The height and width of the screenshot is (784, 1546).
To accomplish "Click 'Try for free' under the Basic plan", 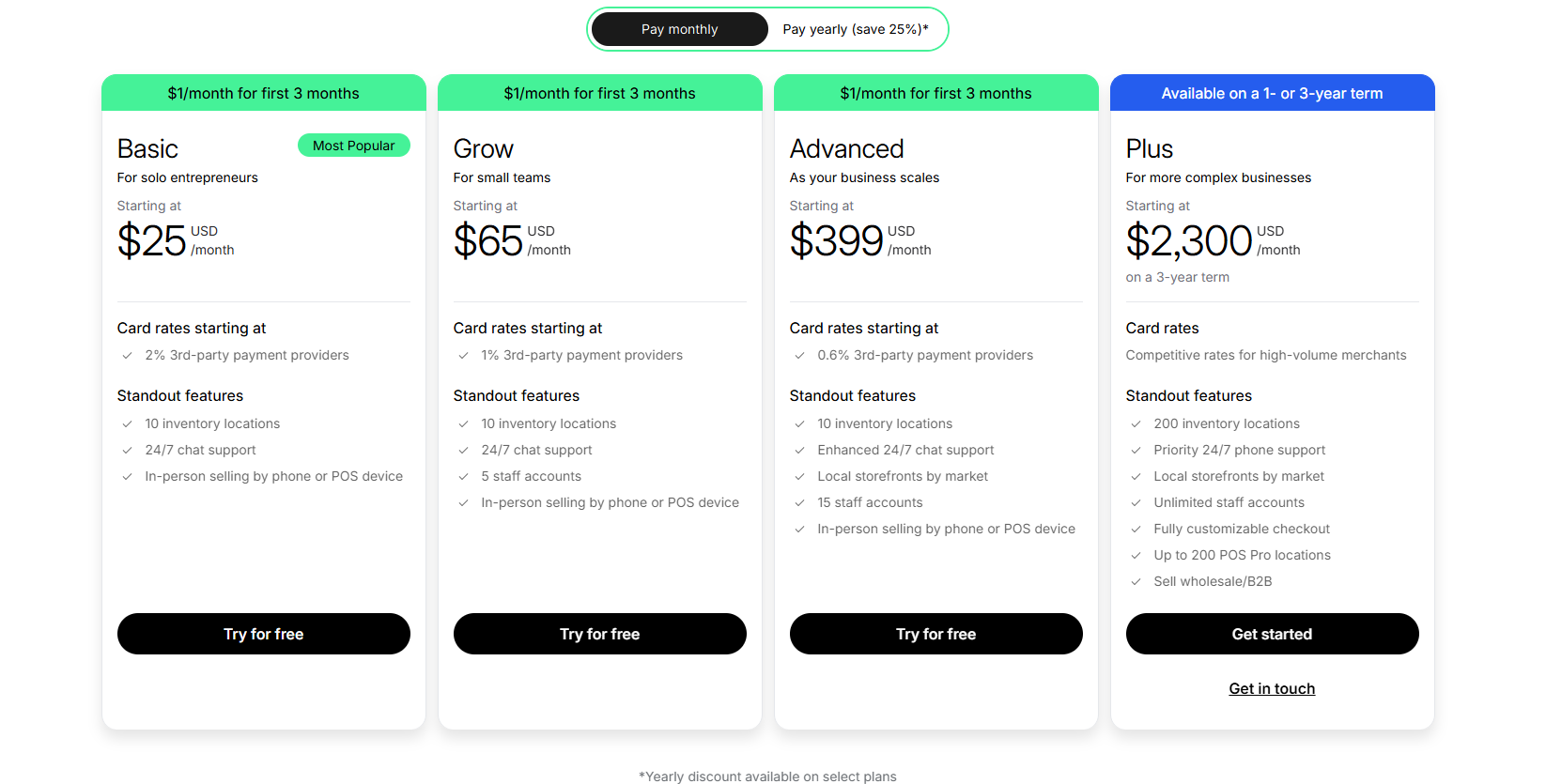I will tap(263, 634).
